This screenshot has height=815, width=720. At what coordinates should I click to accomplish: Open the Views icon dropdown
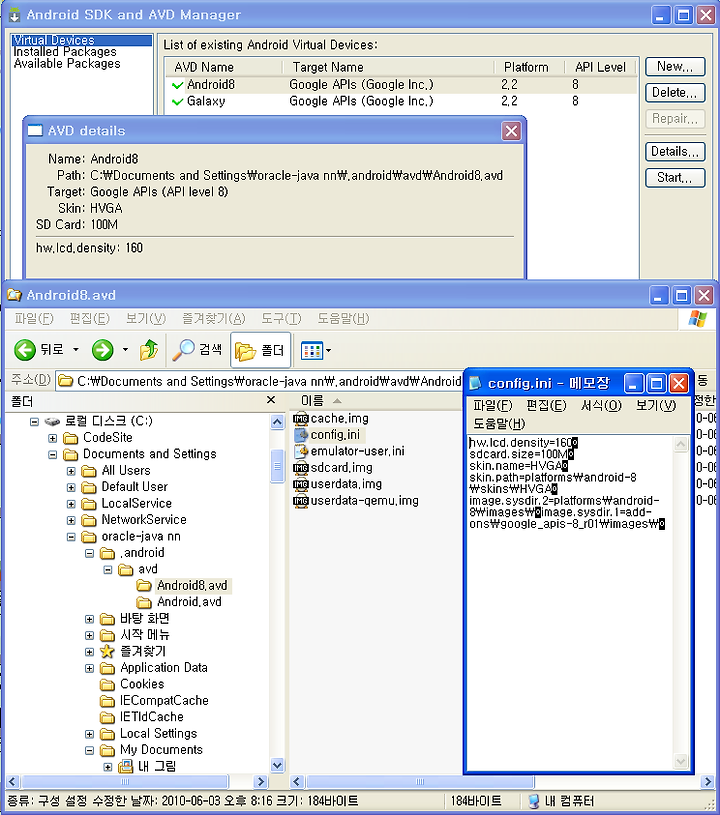point(316,351)
